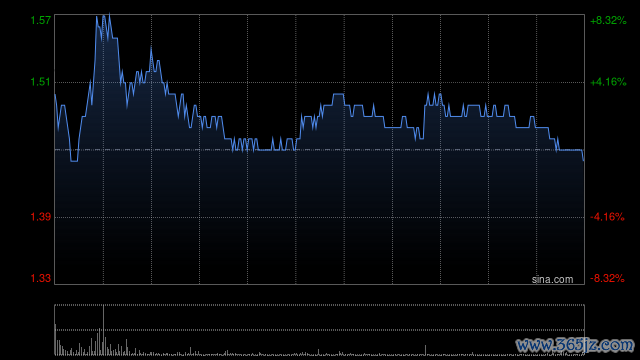Image resolution: width=640 pixels, height=360 pixels.
Task: Click the sina.com source label
Action: pyautogui.click(x=552, y=280)
